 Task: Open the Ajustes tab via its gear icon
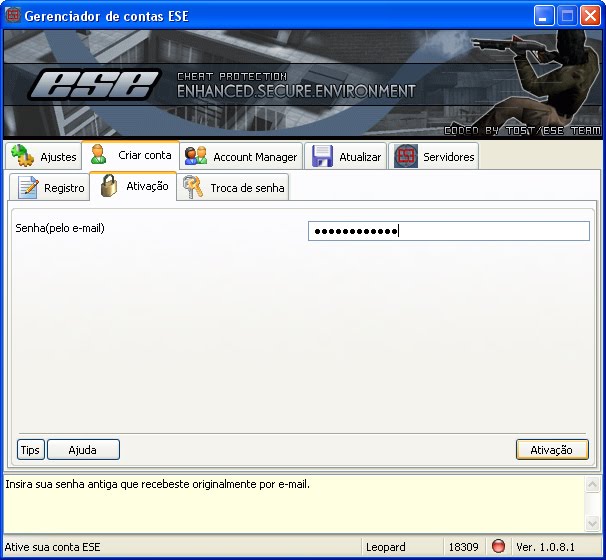(23, 156)
